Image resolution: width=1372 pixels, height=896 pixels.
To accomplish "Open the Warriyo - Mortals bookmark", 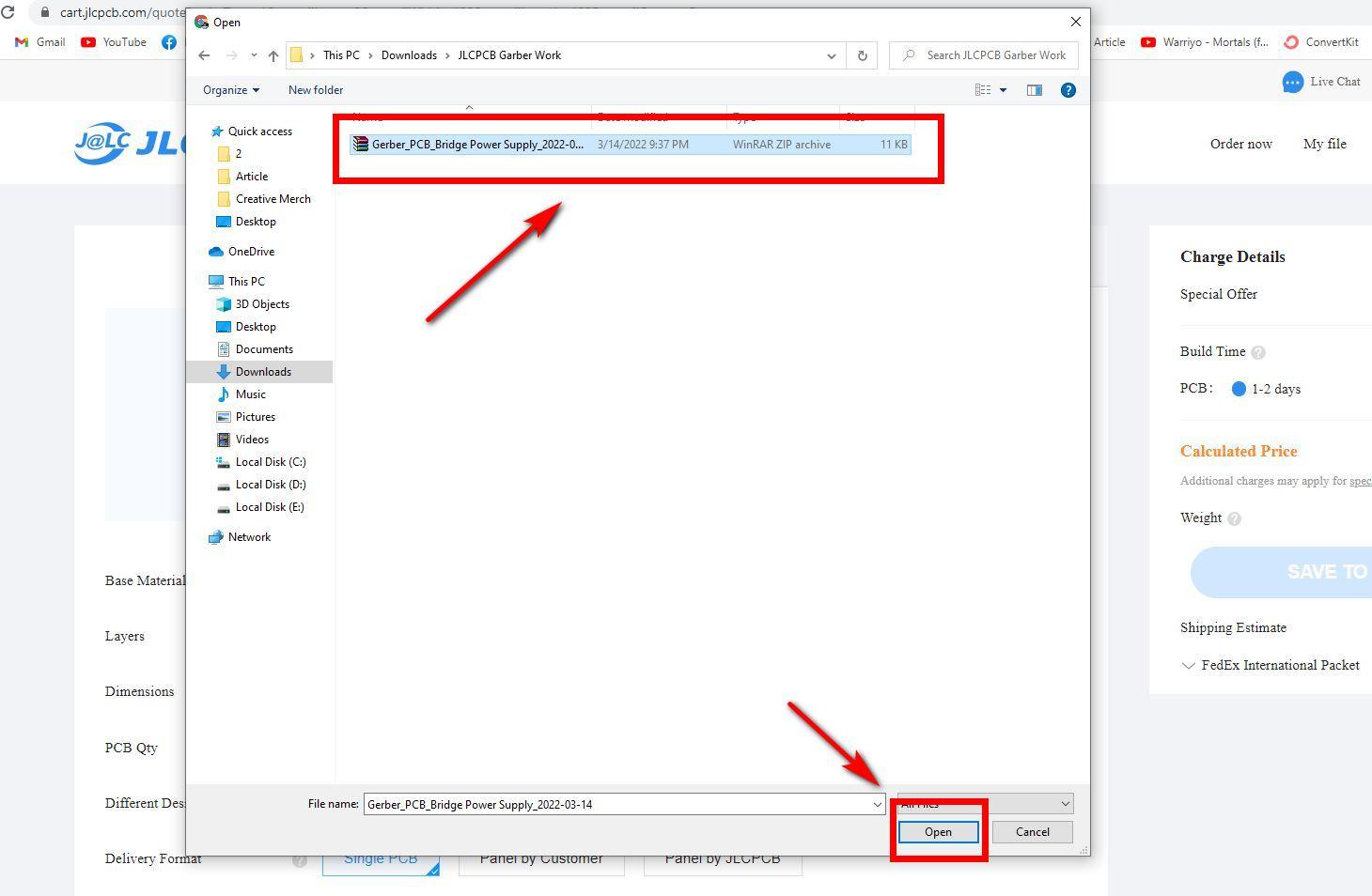I will coord(1205,42).
